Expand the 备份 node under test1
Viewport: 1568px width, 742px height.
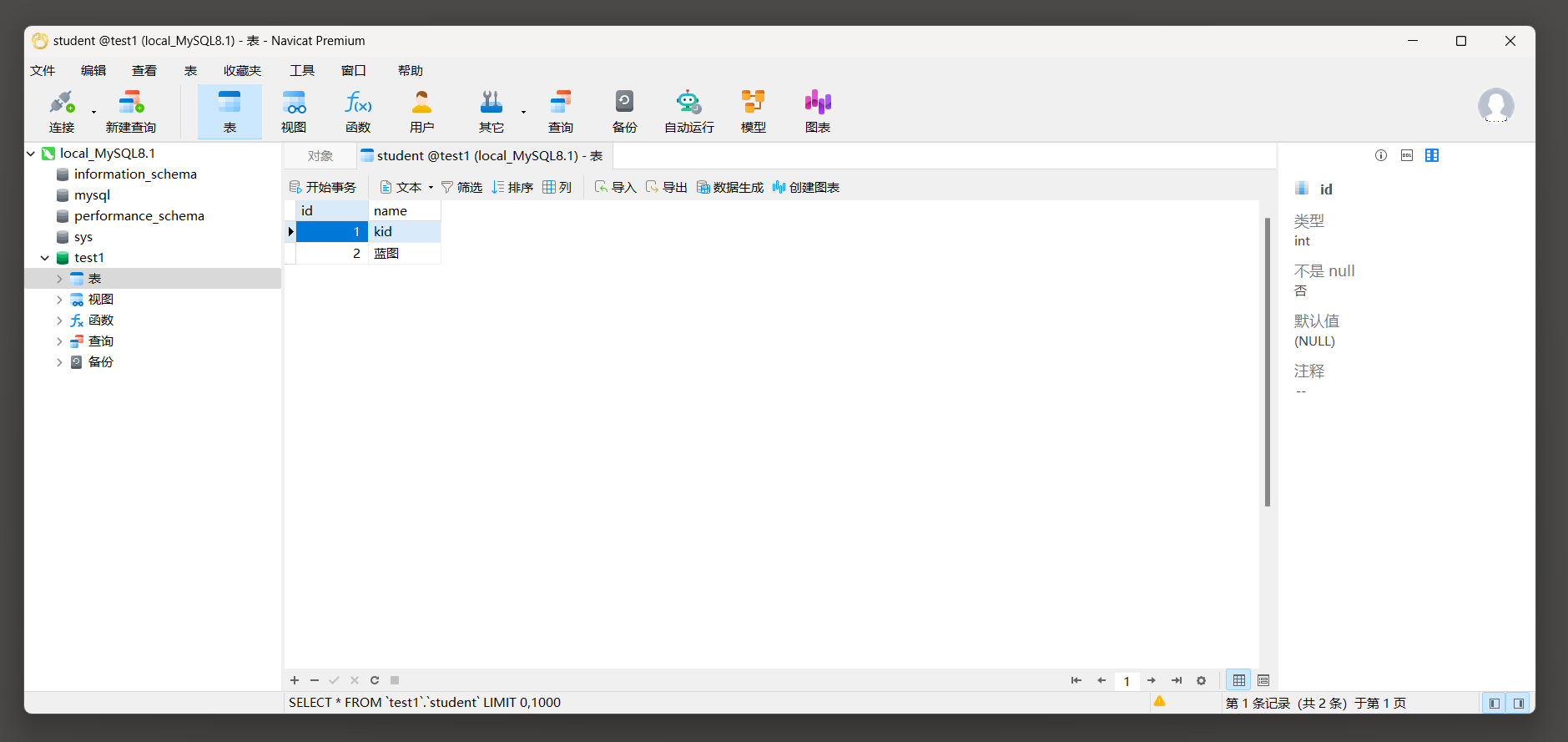pos(59,362)
